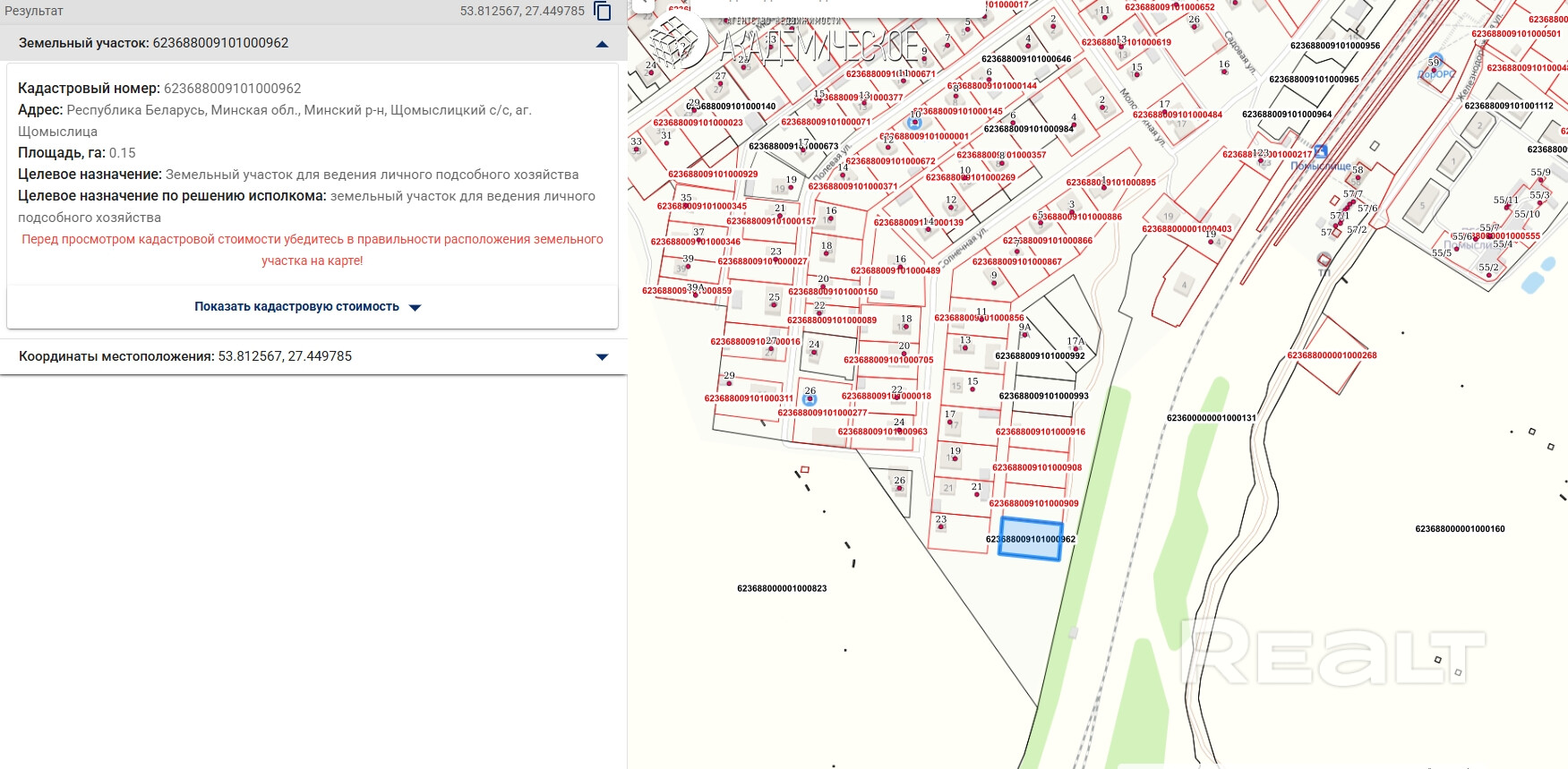This screenshot has width=1568, height=769.
Task: Click the back arrow button above map
Action: tap(642, 4)
